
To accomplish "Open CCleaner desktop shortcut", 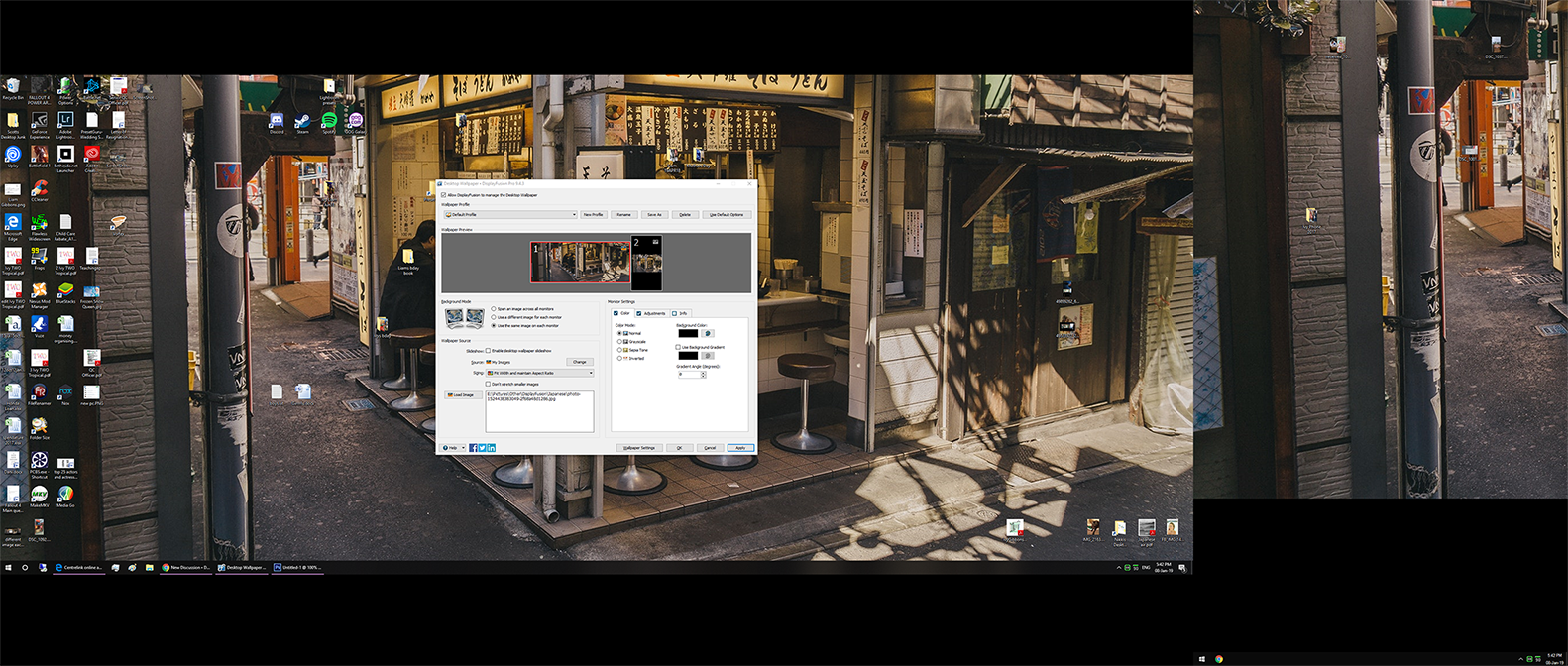I will point(39,188).
